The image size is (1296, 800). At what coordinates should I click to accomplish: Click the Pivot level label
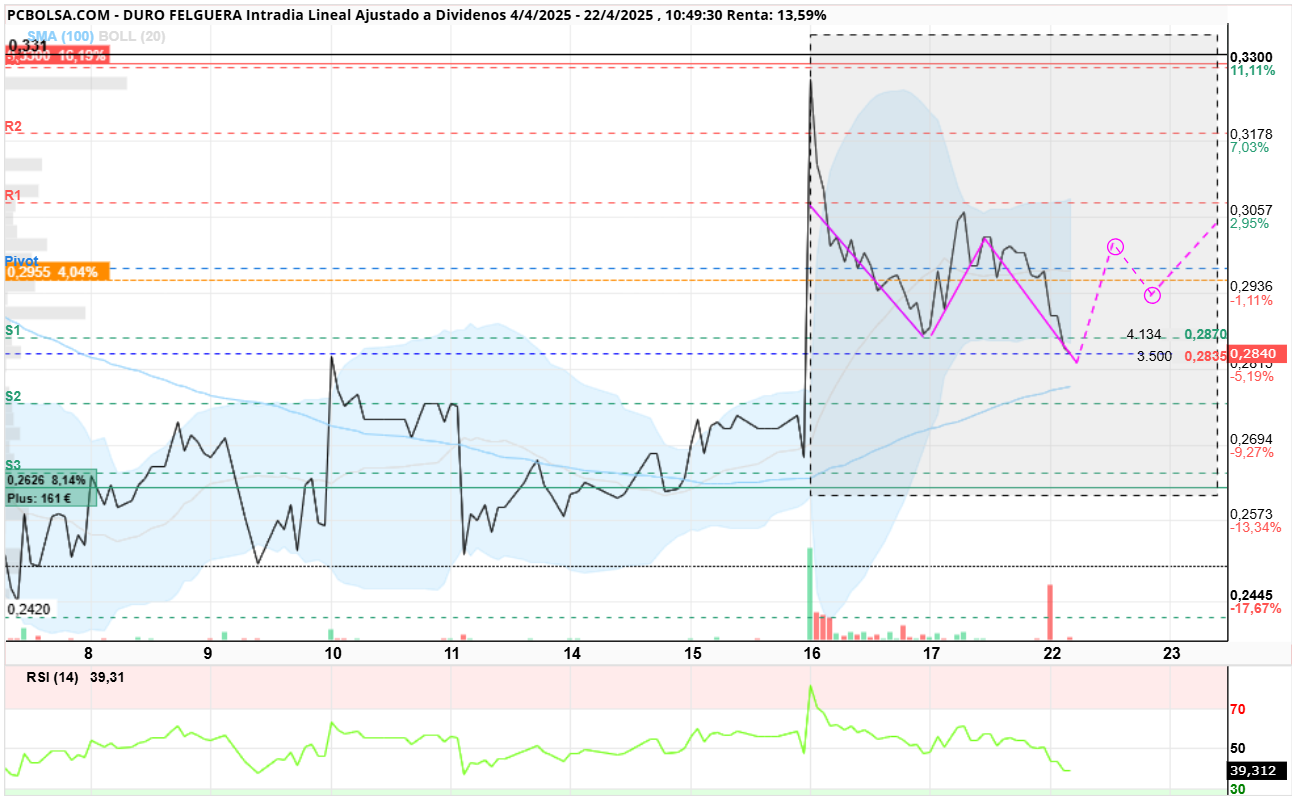pyautogui.click(x=21, y=260)
